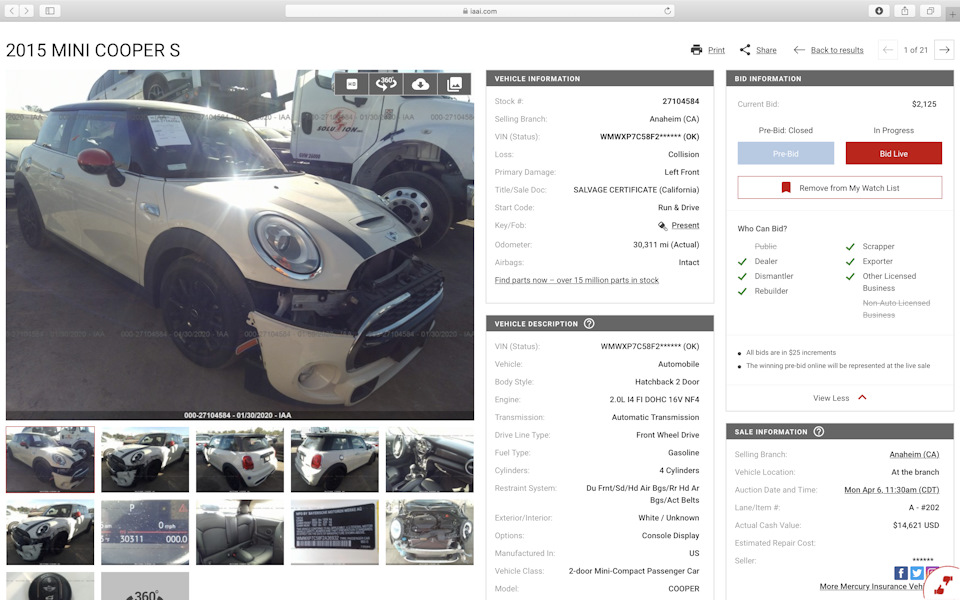Select engine bay thumbnail
Screen dimensions: 960x600
(x=430, y=532)
